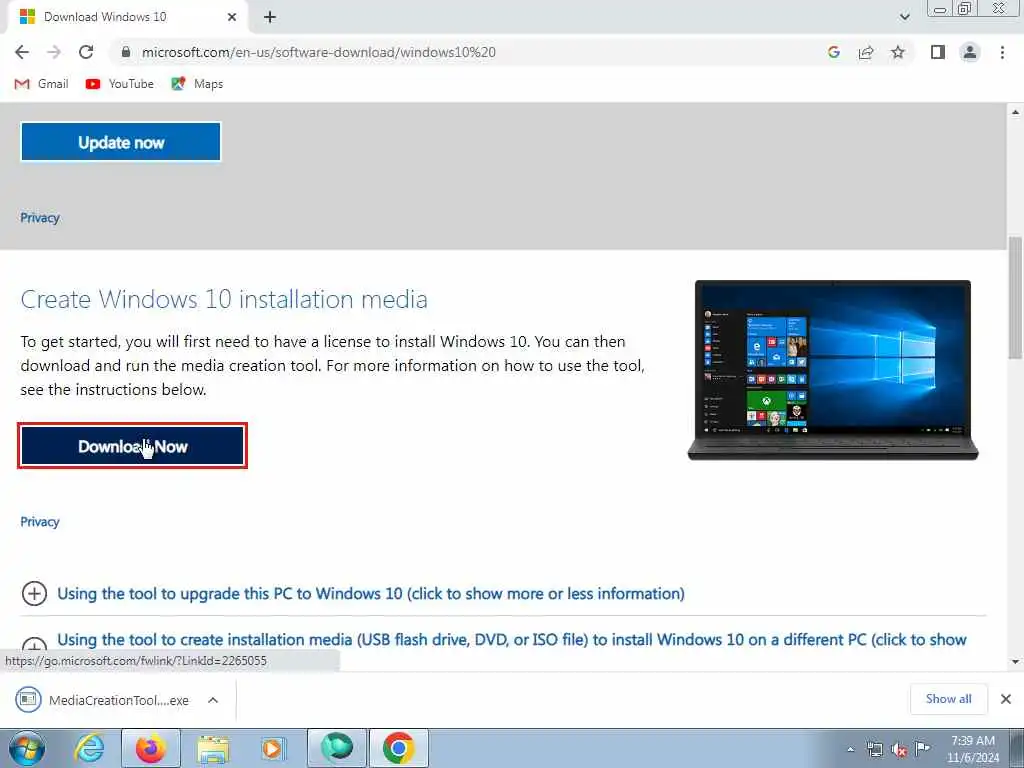Open the Windows Start button
The image size is (1024, 768).
tap(27, 748)
